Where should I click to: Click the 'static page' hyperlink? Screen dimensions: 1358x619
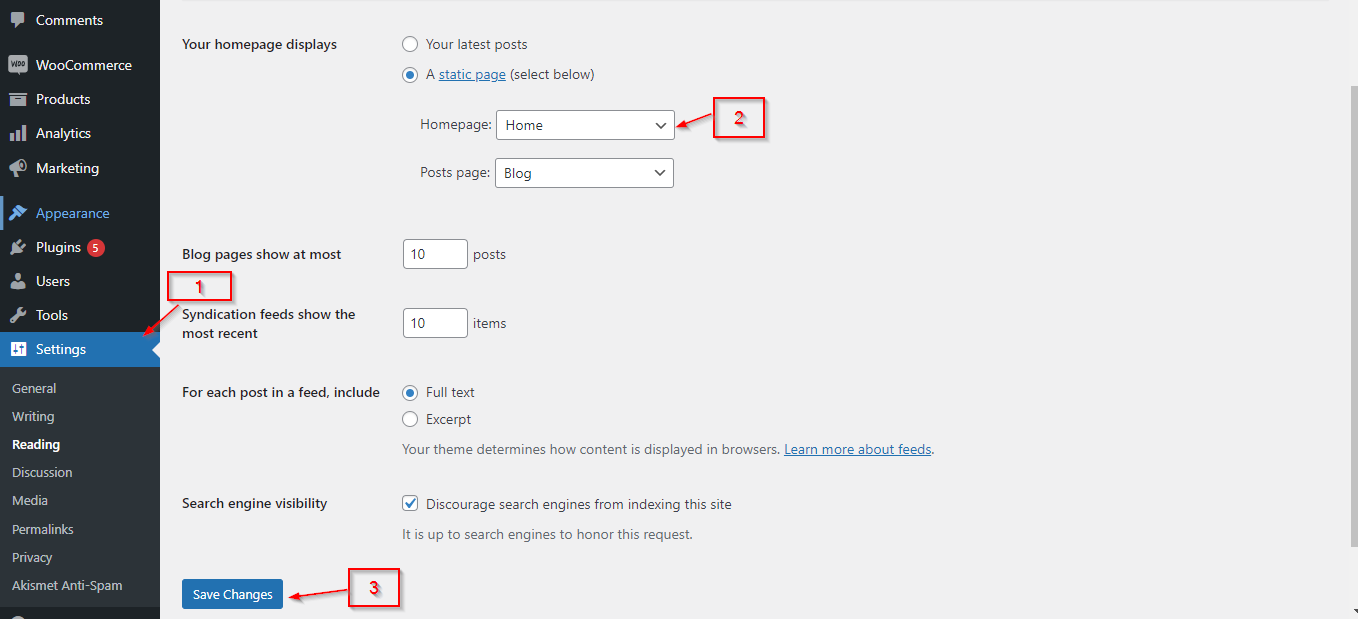(x=472, y=74)
